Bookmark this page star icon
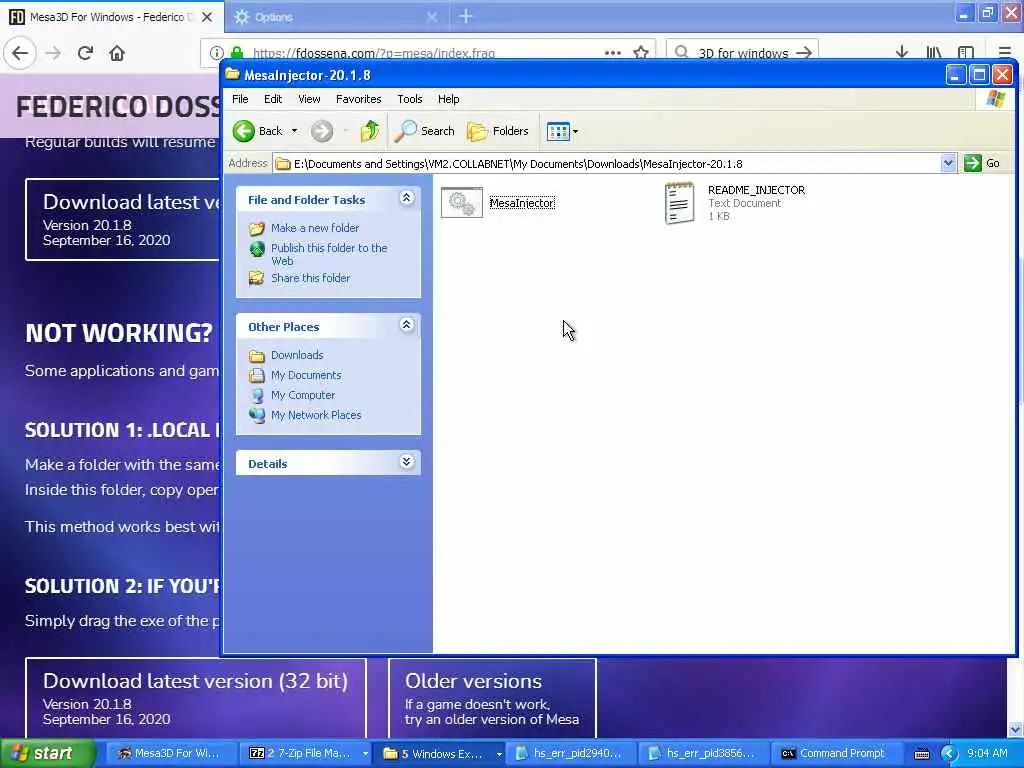Image resolution: width=1024 pixels, height=768 pixels. tap(641, 52)
